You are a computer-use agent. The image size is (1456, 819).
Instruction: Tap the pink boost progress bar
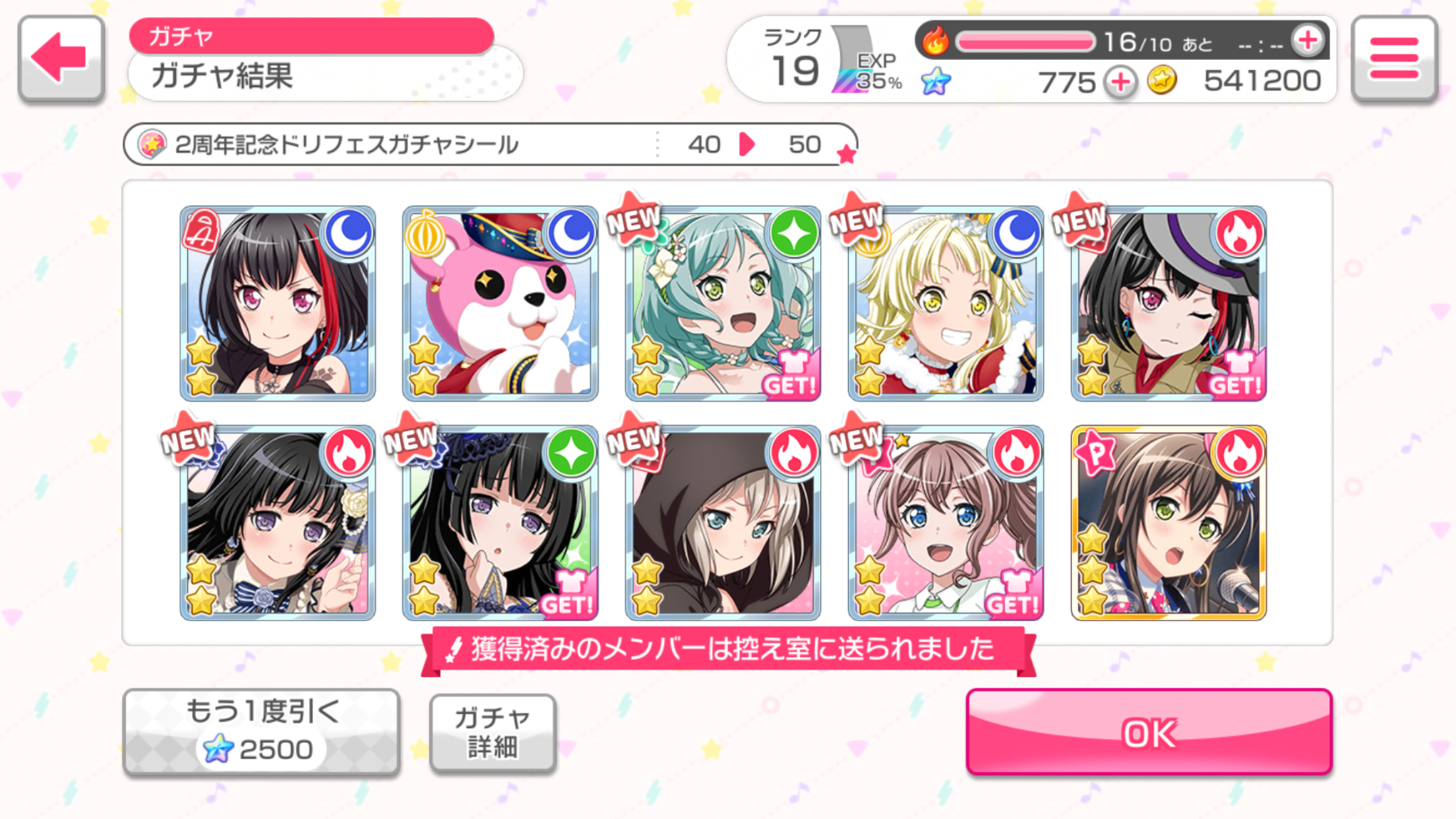[1025, 42]
